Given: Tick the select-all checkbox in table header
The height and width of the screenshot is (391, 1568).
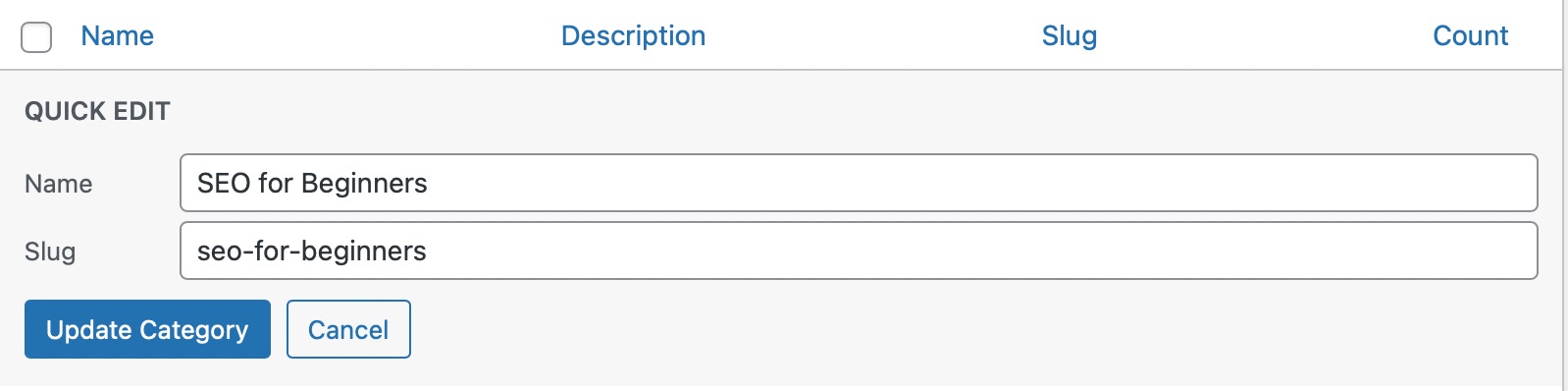Looking at the screenshot, I should point(36,37).
